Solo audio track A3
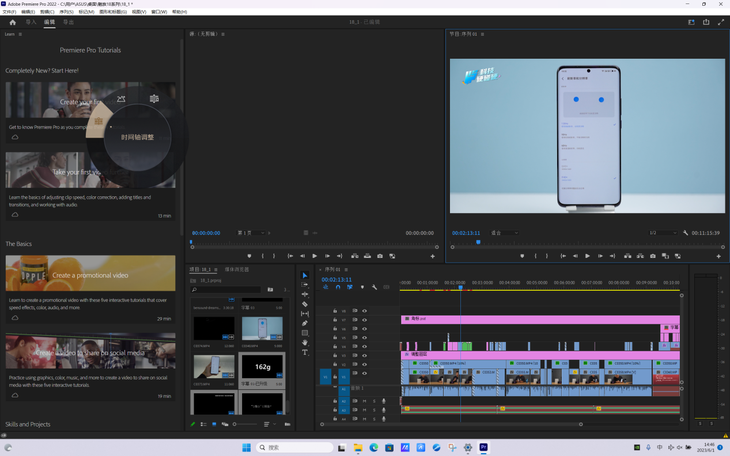730x456 pixels. (374, 410)
